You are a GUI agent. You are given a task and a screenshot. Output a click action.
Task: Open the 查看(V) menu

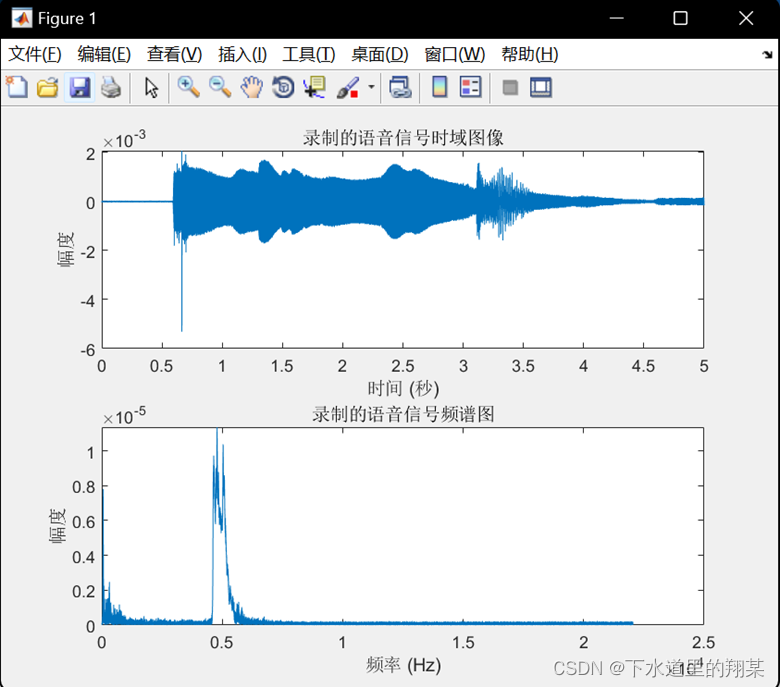pos(175,54)
